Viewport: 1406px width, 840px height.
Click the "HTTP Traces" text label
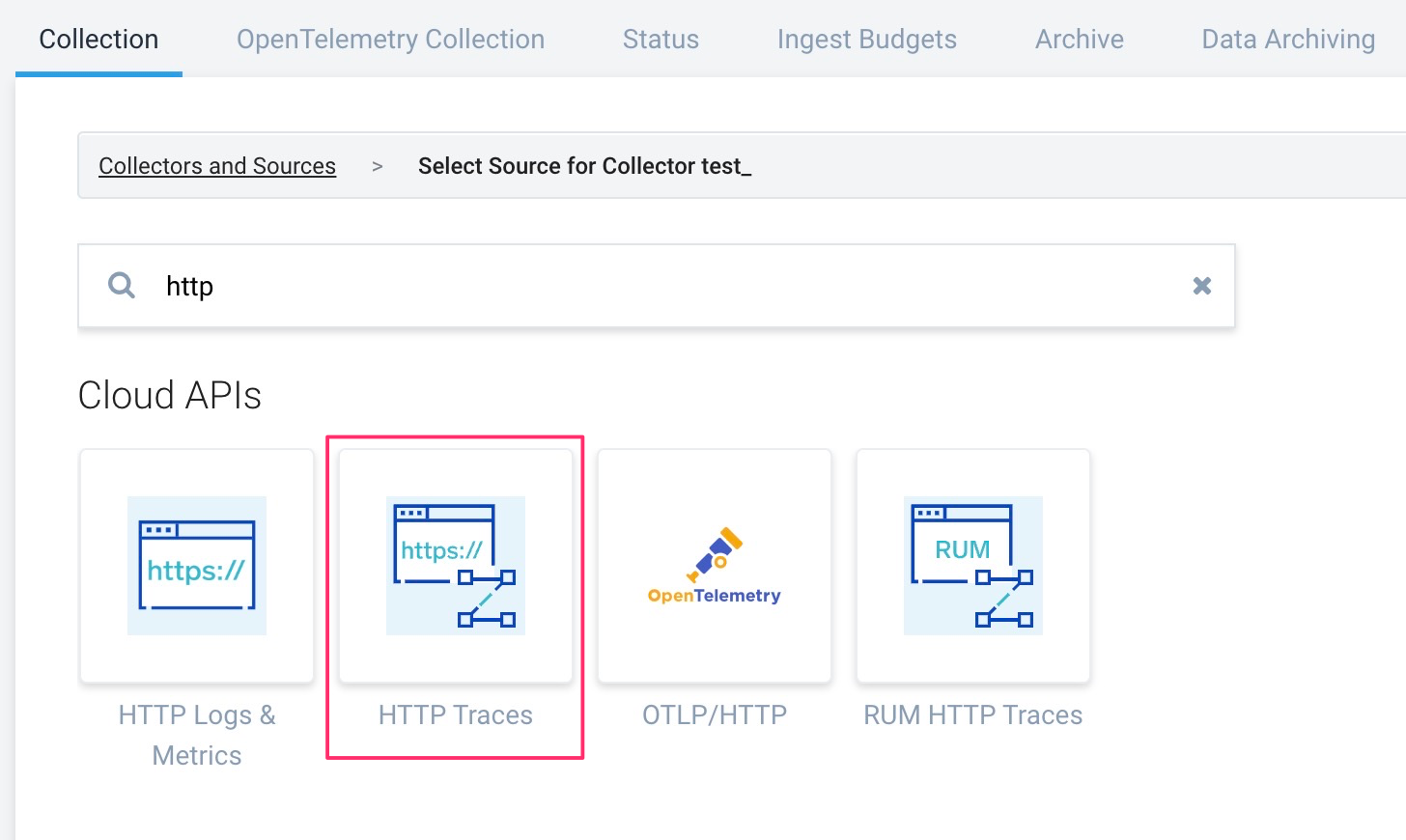pyautogui.click(x=456, y=715)
